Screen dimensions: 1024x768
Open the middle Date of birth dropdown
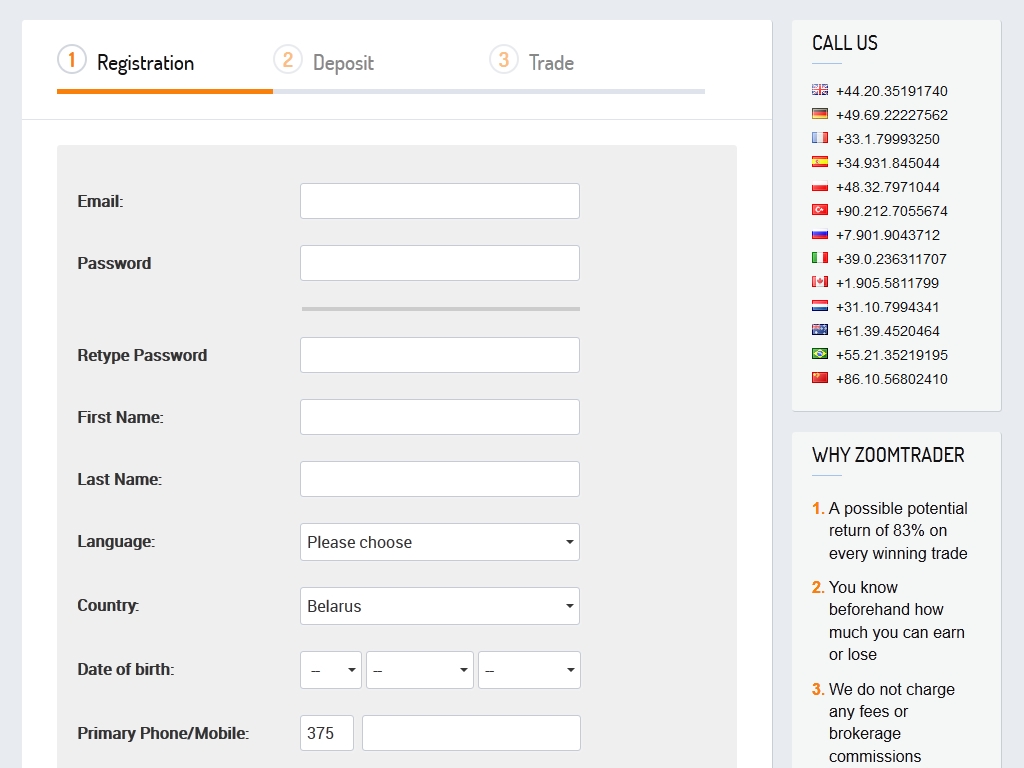coord(420,670)
